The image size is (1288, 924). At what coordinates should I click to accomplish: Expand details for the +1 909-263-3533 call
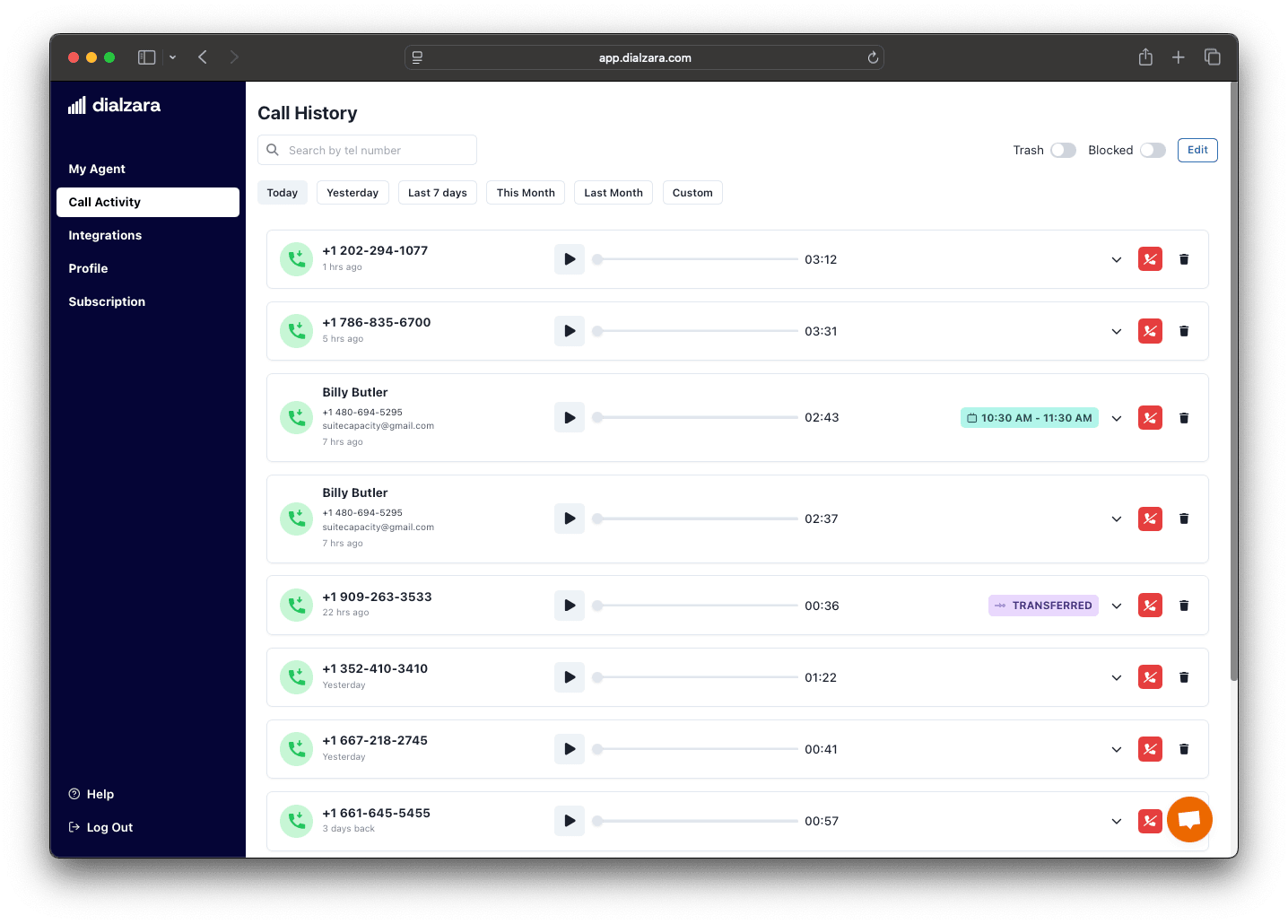pos(1116,605)
